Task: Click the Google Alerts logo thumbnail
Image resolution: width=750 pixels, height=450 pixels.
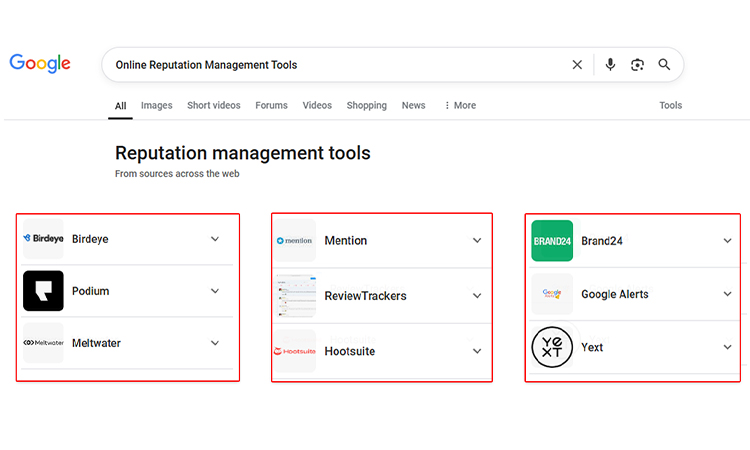Action: (552, 294)
